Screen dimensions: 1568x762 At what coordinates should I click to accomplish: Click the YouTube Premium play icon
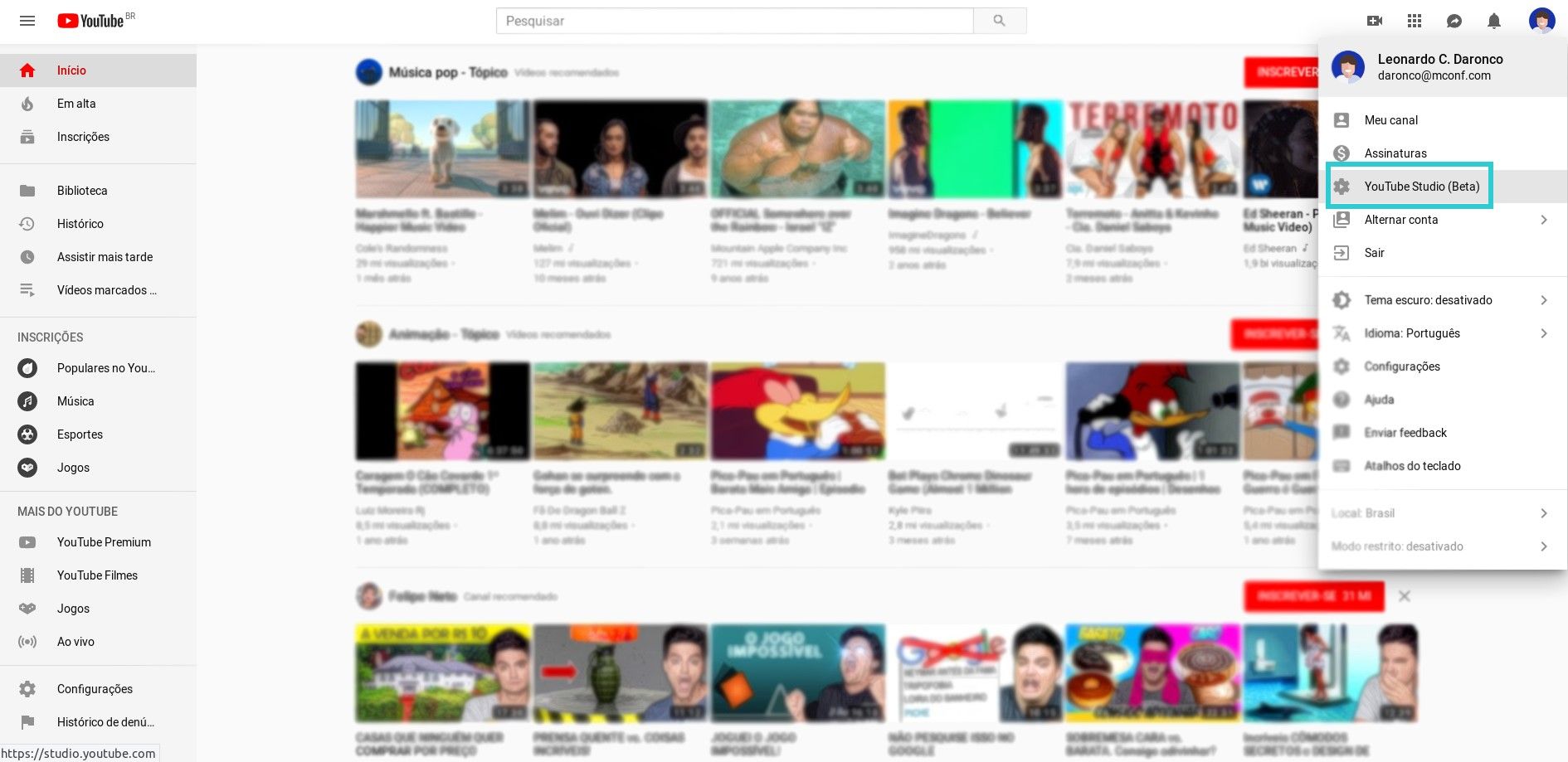[x=27, y=542]
